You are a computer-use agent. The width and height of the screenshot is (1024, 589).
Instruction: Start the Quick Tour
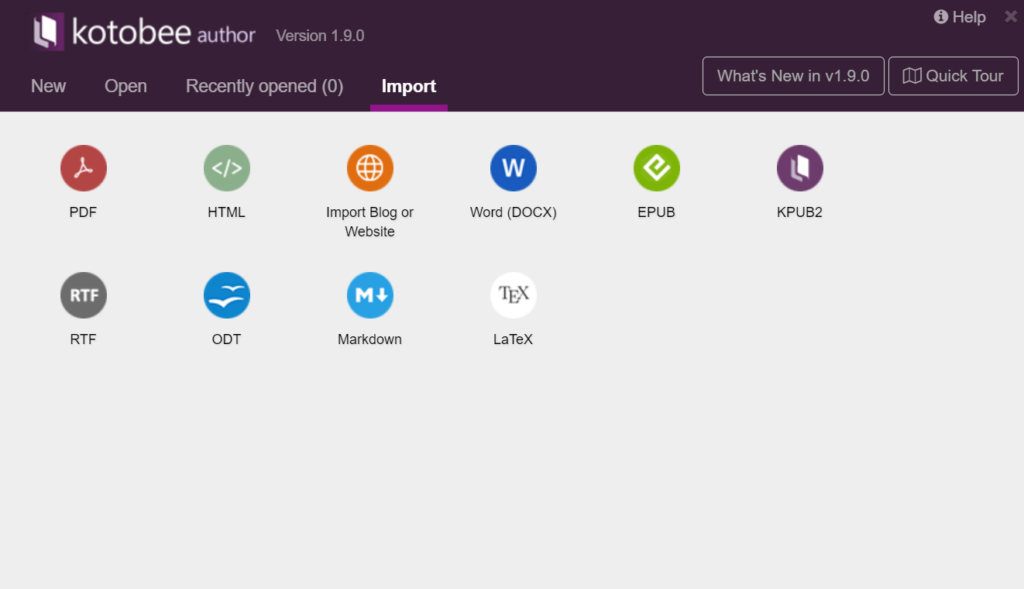click(952, 75)
